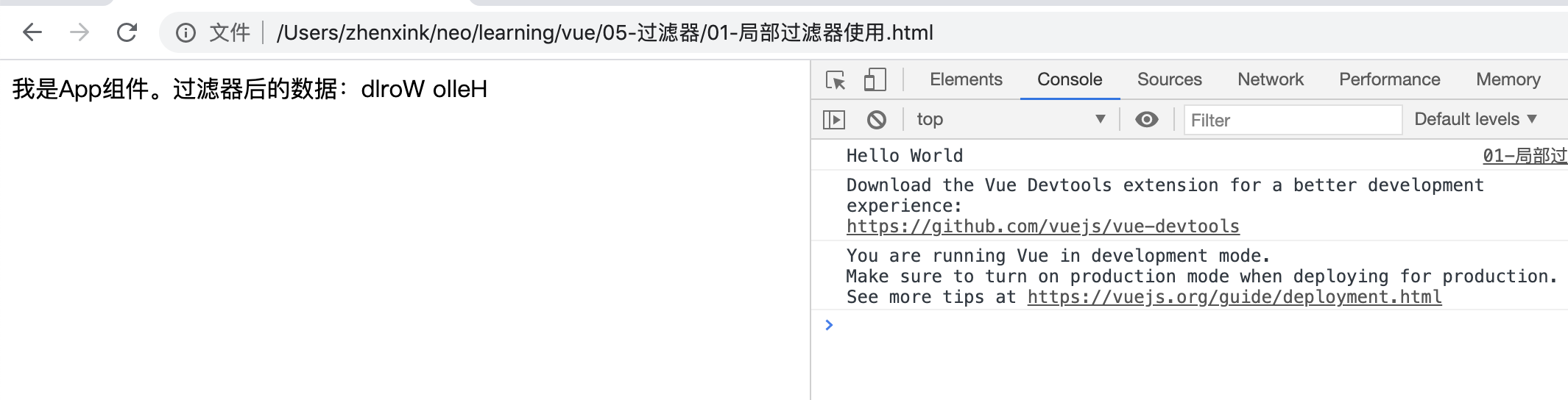This screenshot has height=400, width=1568.
Task: Clear console with the block icon
Action: tap(876, 119)
